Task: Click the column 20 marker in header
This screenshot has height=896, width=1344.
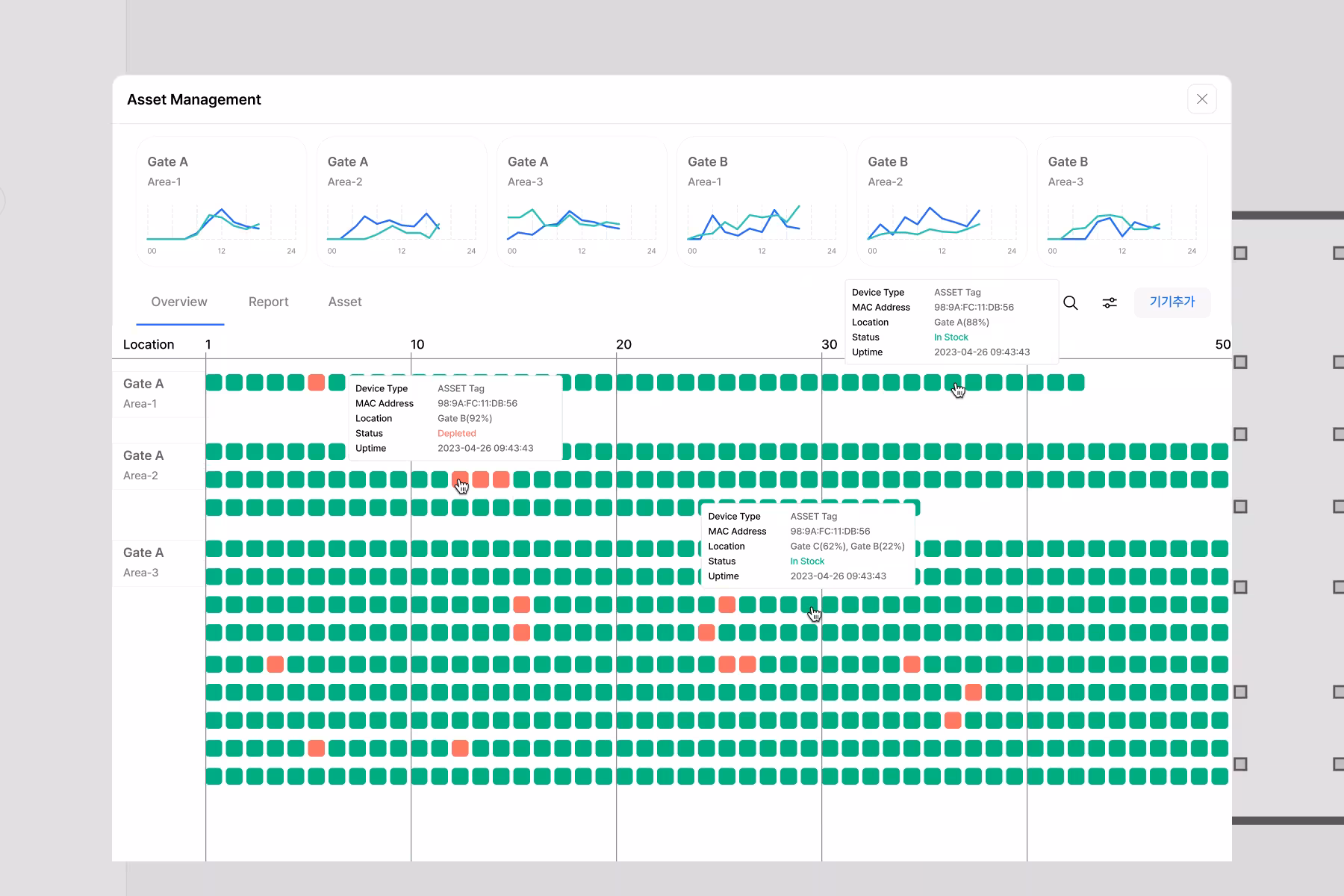Action: click(623, 344)
